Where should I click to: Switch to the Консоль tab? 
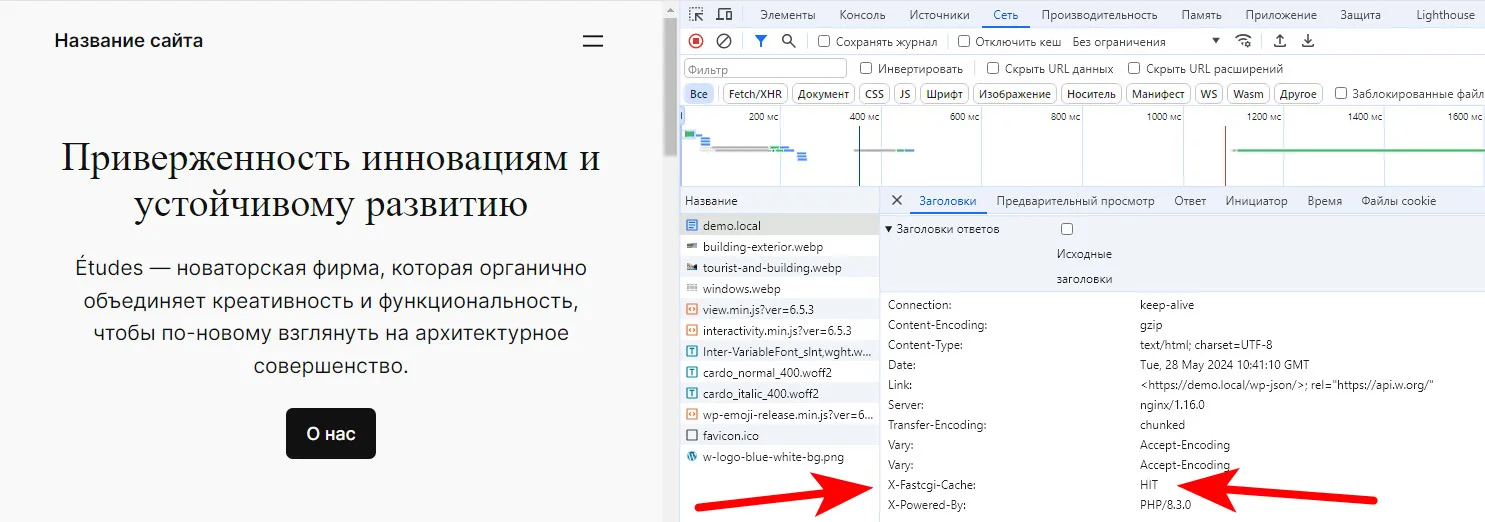pos(862,15)
